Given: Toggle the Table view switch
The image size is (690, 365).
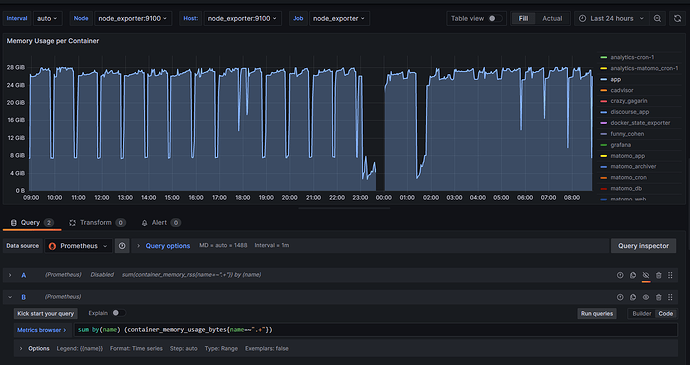Looking at the screenshot, I should pos(495,18).
